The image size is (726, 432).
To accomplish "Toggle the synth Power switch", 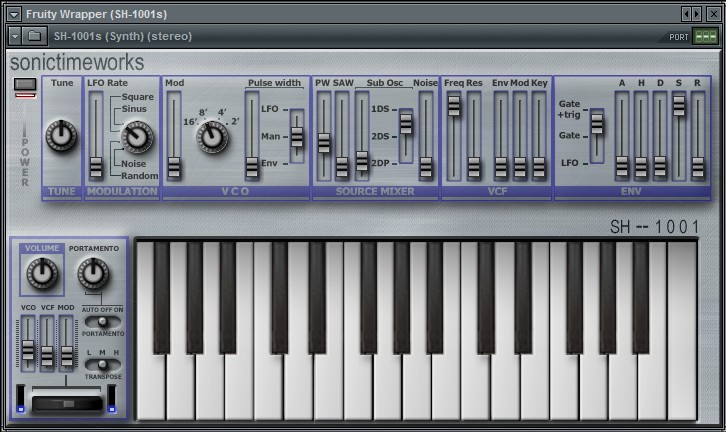I will [25, 87].
